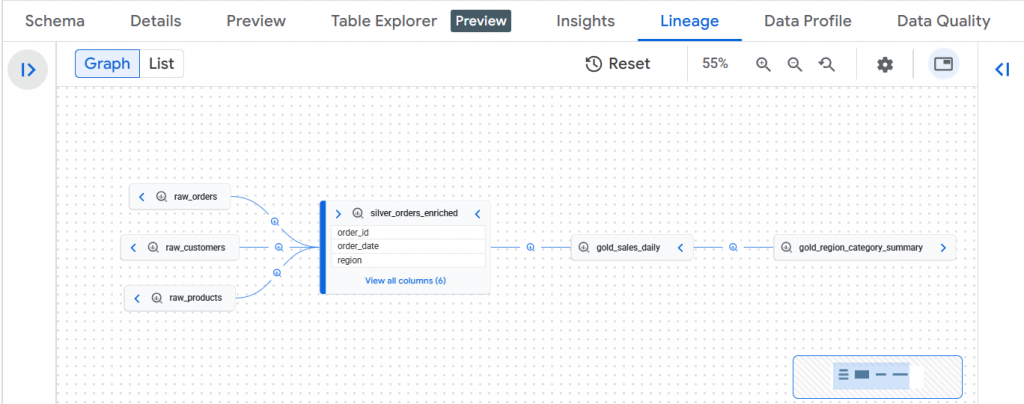Click the zoom in magnifier icon
The width and height of the screenshot is (1024, 404).
[x=763, y=64]
